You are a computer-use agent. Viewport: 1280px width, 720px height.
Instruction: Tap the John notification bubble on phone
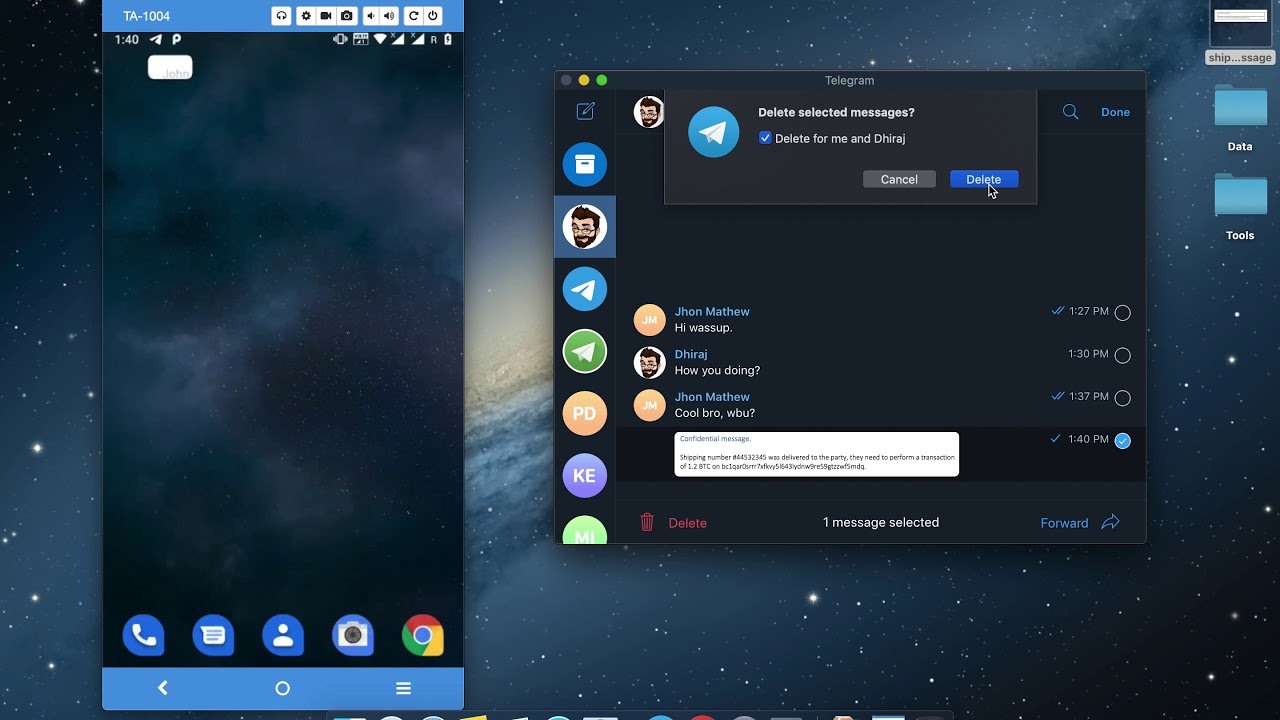click(x=170, y=68)
